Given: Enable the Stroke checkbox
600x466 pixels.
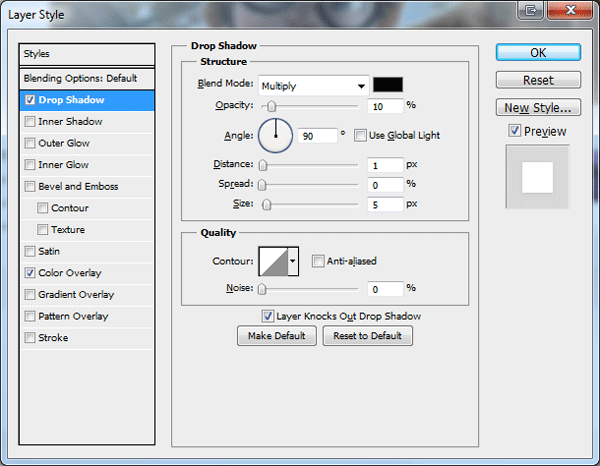Looking at the screenshot, I should [x=30, y=338].
